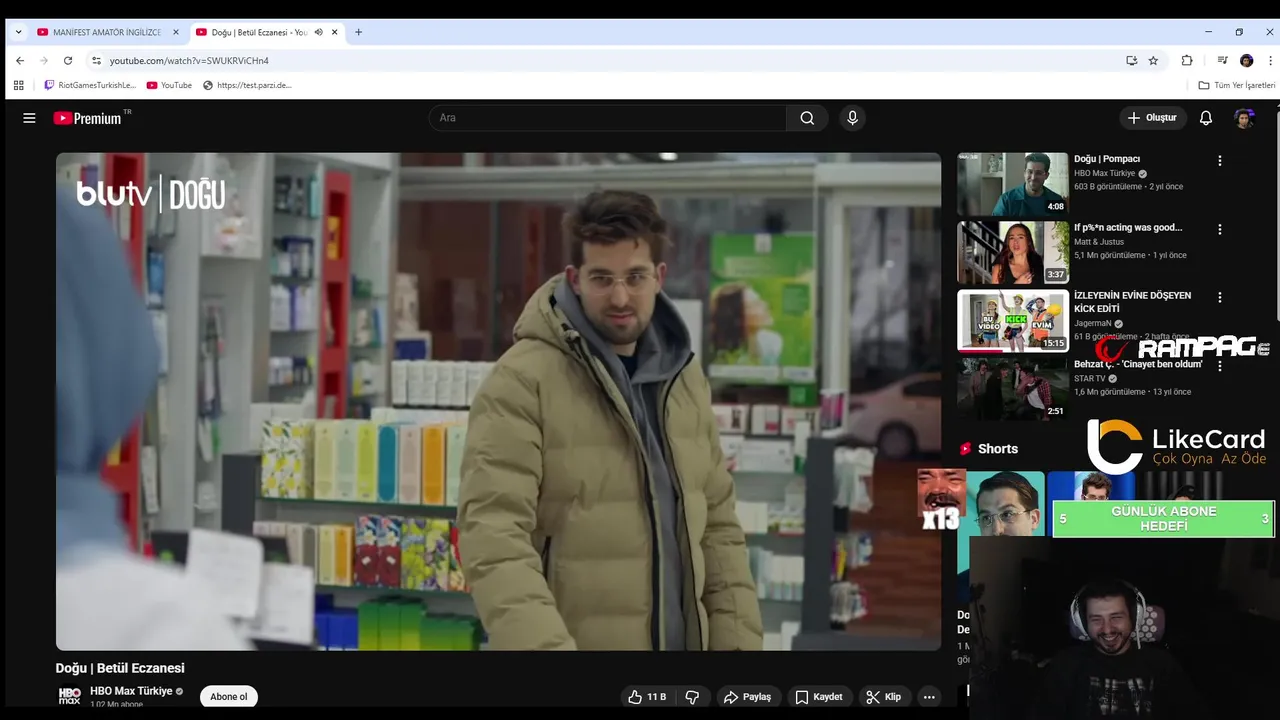Go back with browser back arrow
This screenshot has height=720, width=1280.
click(20, 60)
